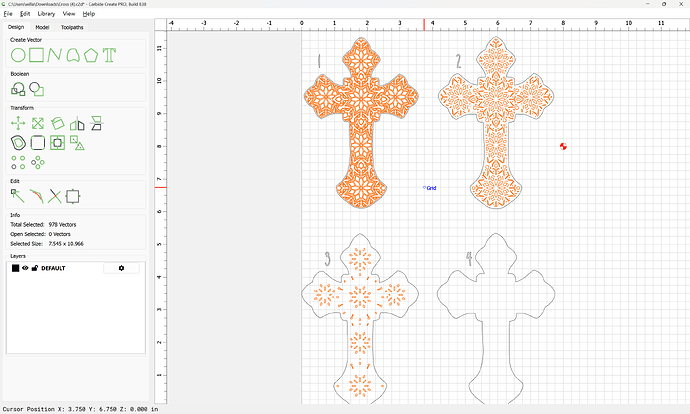Open DEFAULT layer settings gear
The width and height of the screenshot is (690, 414).
121,268
